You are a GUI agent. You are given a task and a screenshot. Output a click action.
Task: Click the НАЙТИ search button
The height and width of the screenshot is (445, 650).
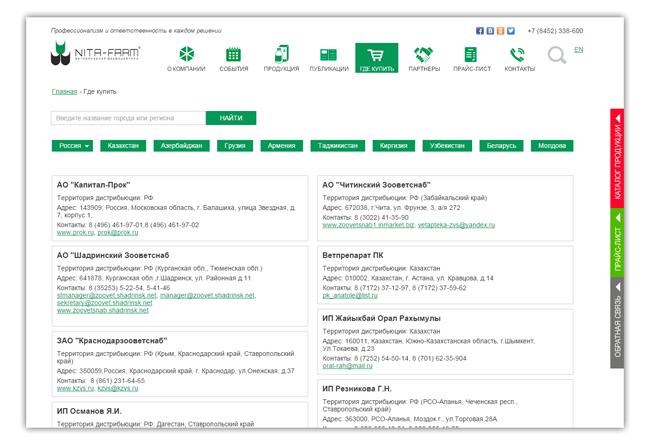click(x=231, y=118)
